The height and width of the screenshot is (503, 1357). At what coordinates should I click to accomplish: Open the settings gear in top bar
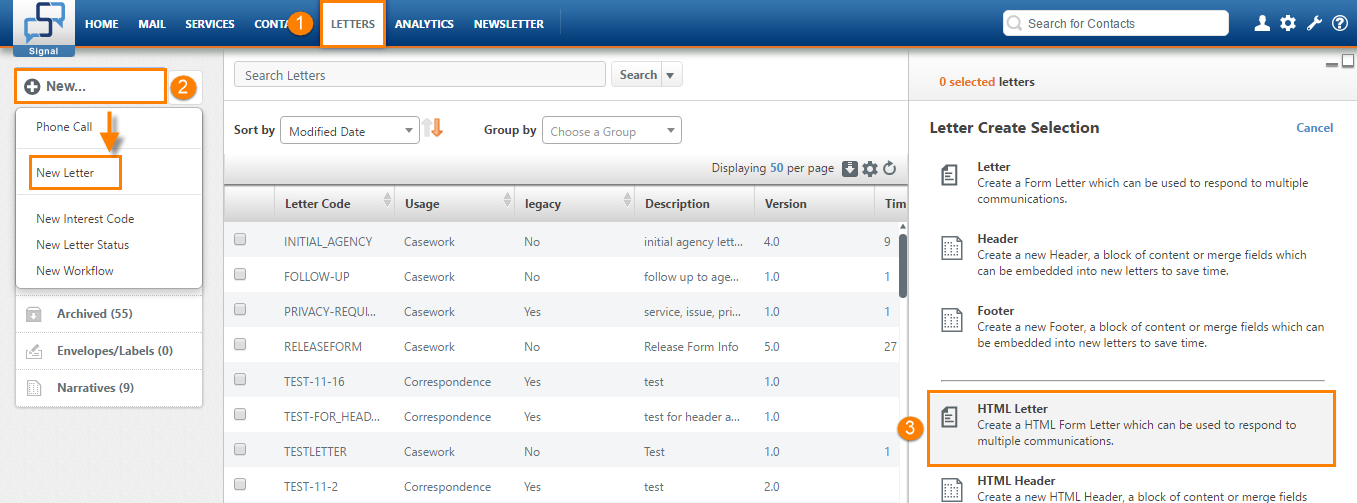pos(1288,23)
